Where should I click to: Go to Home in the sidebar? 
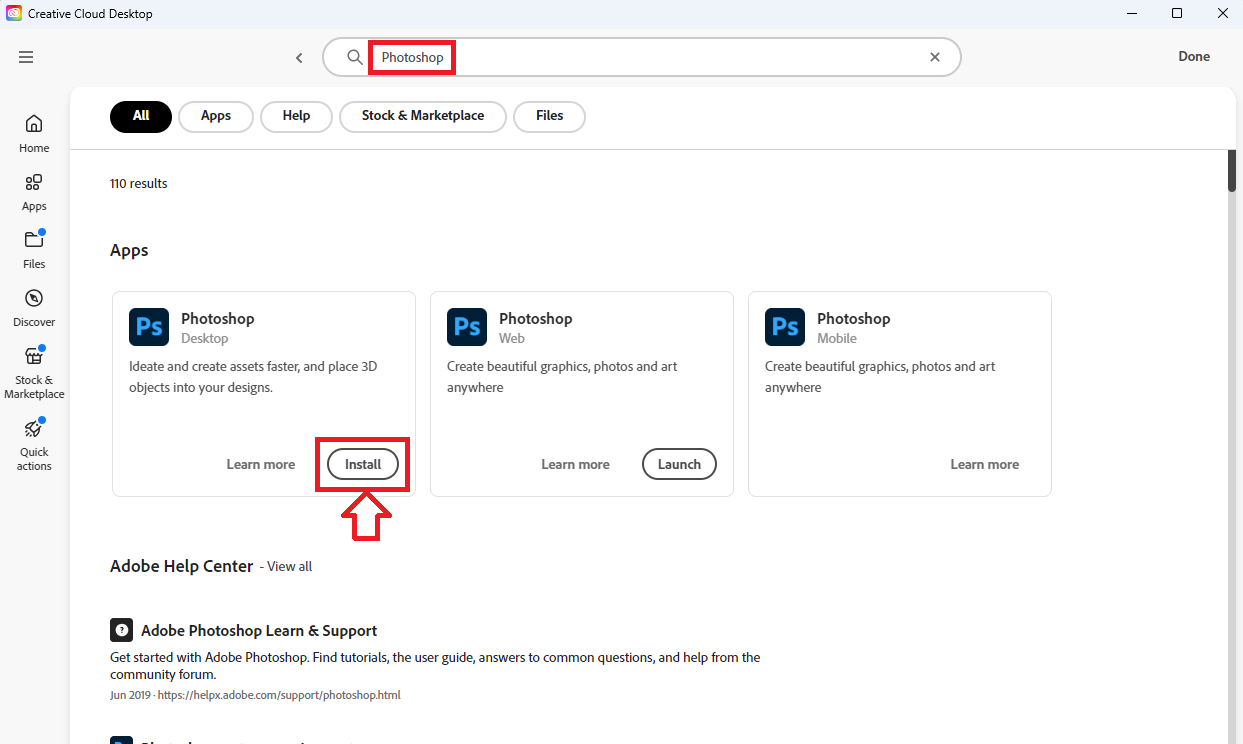tap(34, 124)
